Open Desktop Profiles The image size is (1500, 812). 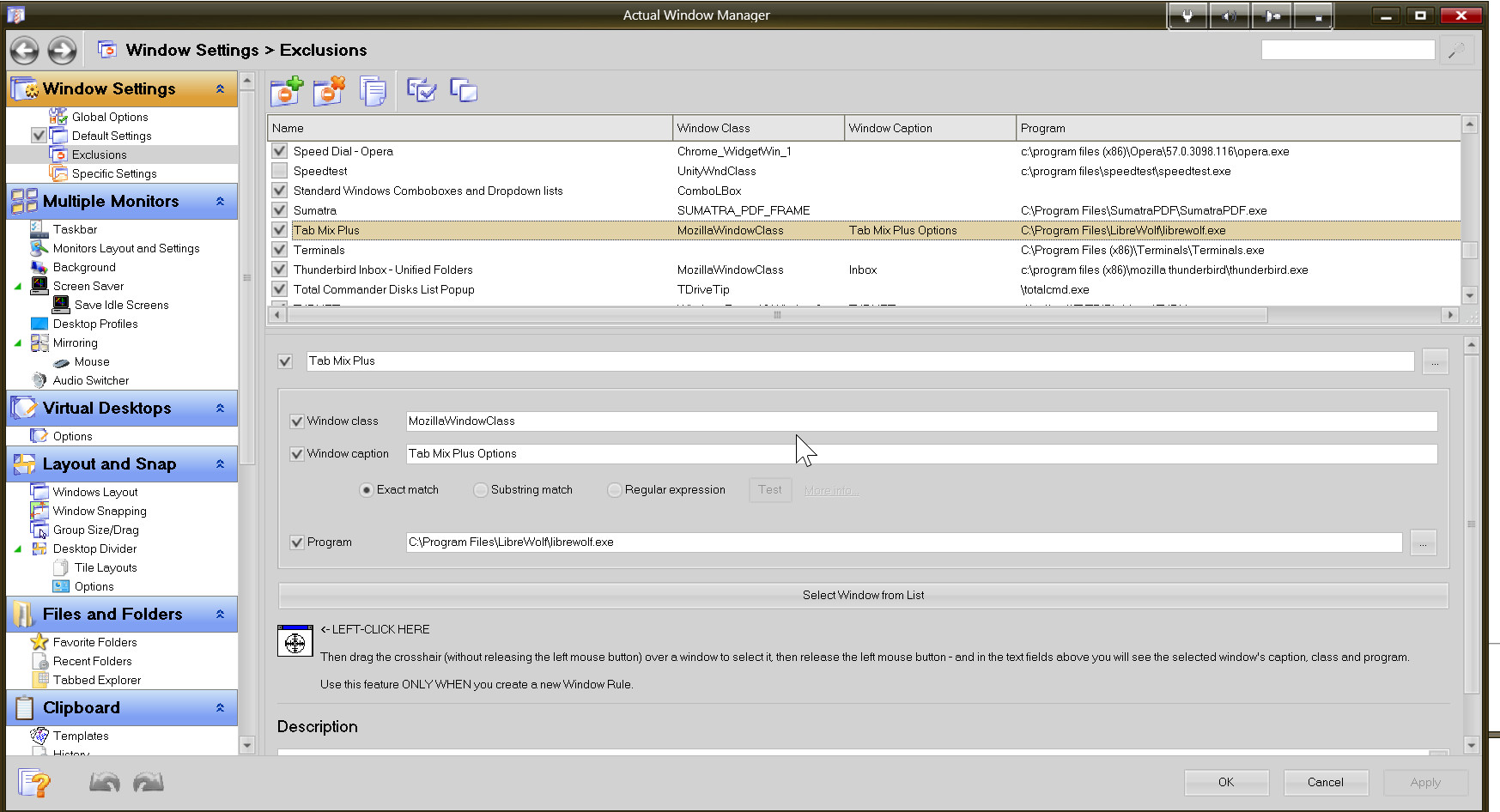[95, 324]
